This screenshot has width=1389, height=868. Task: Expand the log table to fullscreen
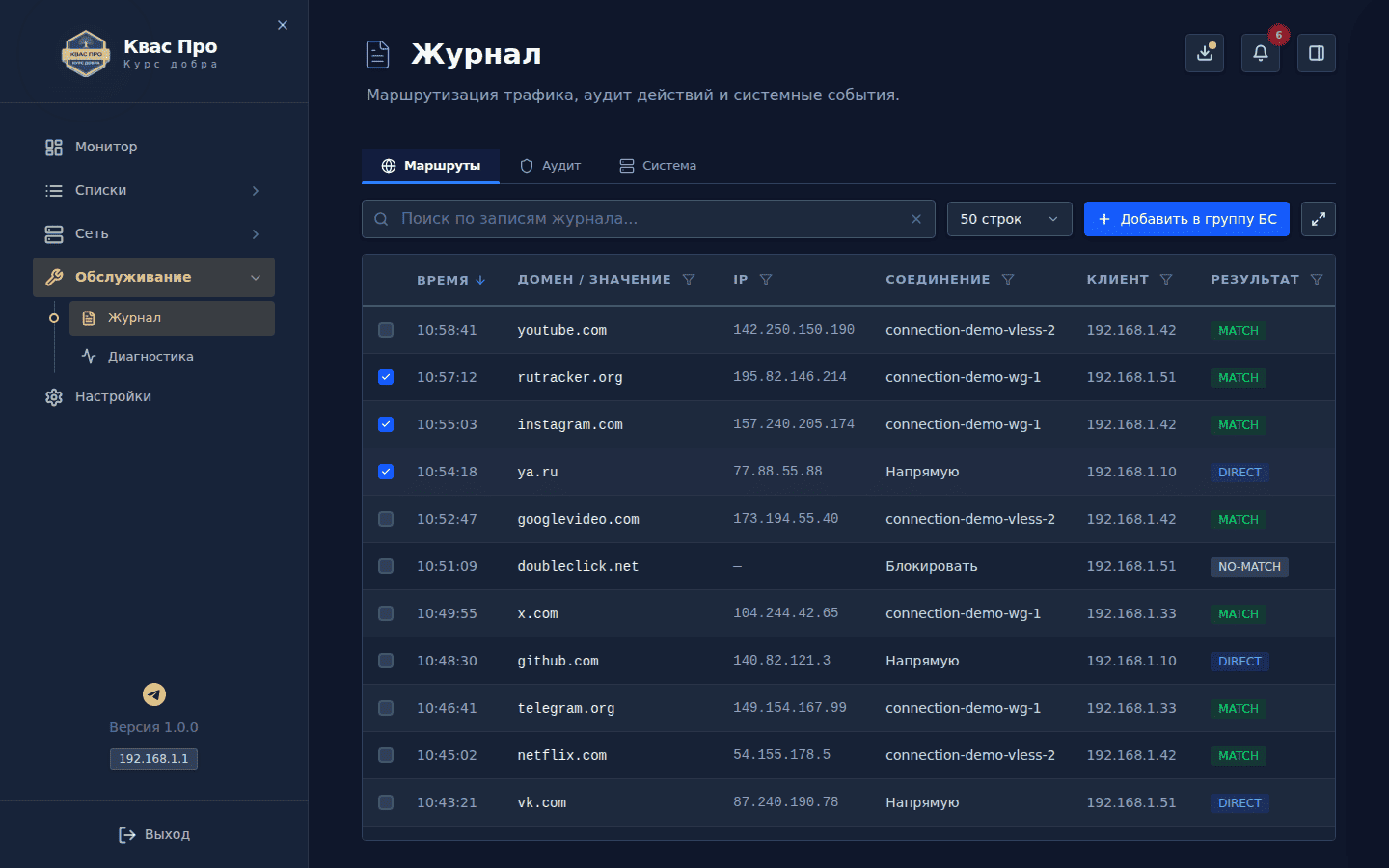tap(1319, 219)
